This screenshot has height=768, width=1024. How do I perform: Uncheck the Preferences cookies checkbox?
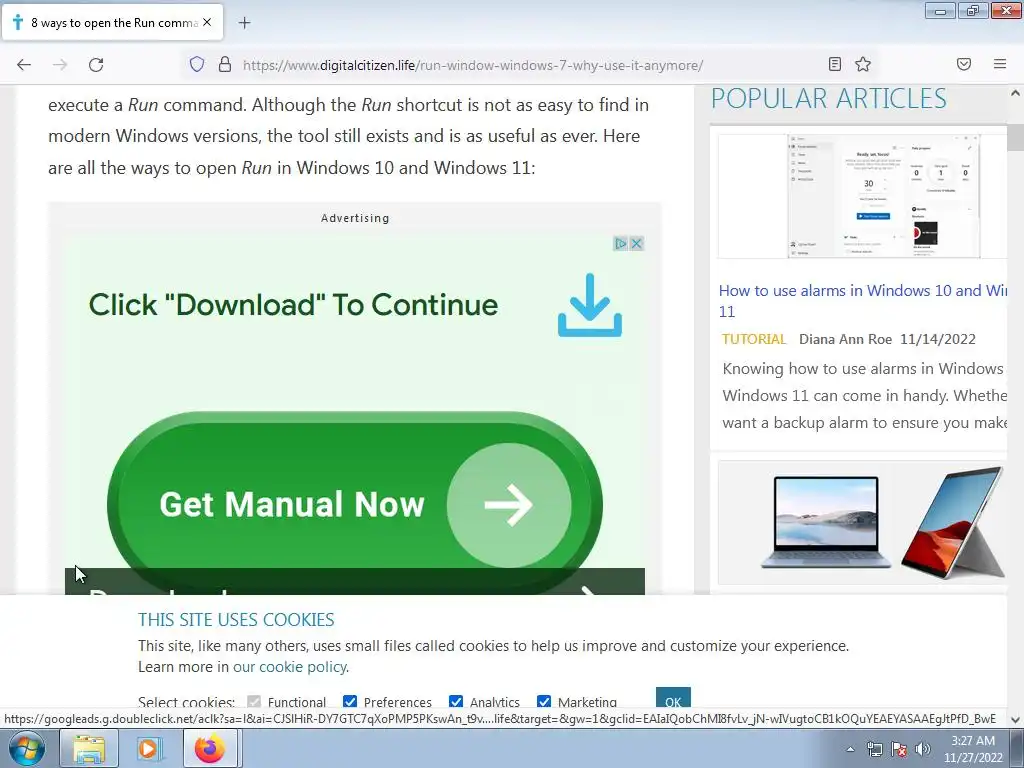click(350, 702)
